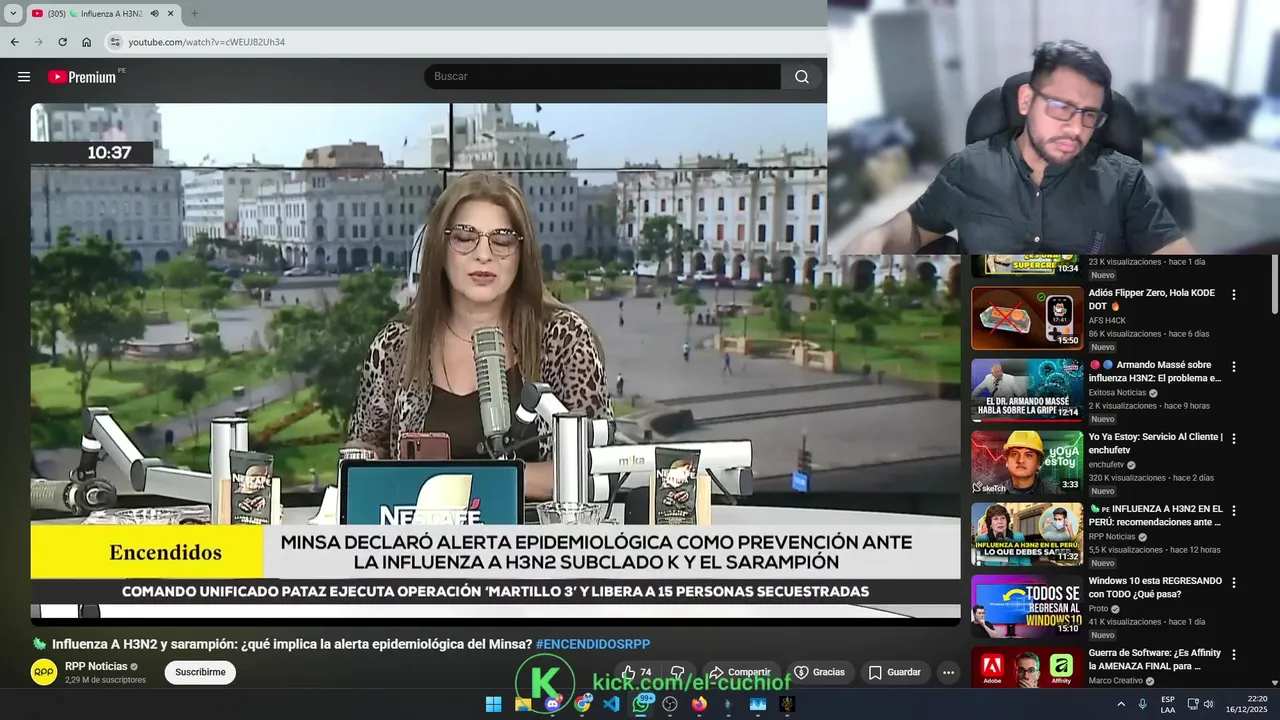The height and width of the screenshot is (720, 1280).
Task: Open Discord from the taskbar
Action: click(553, 704)
